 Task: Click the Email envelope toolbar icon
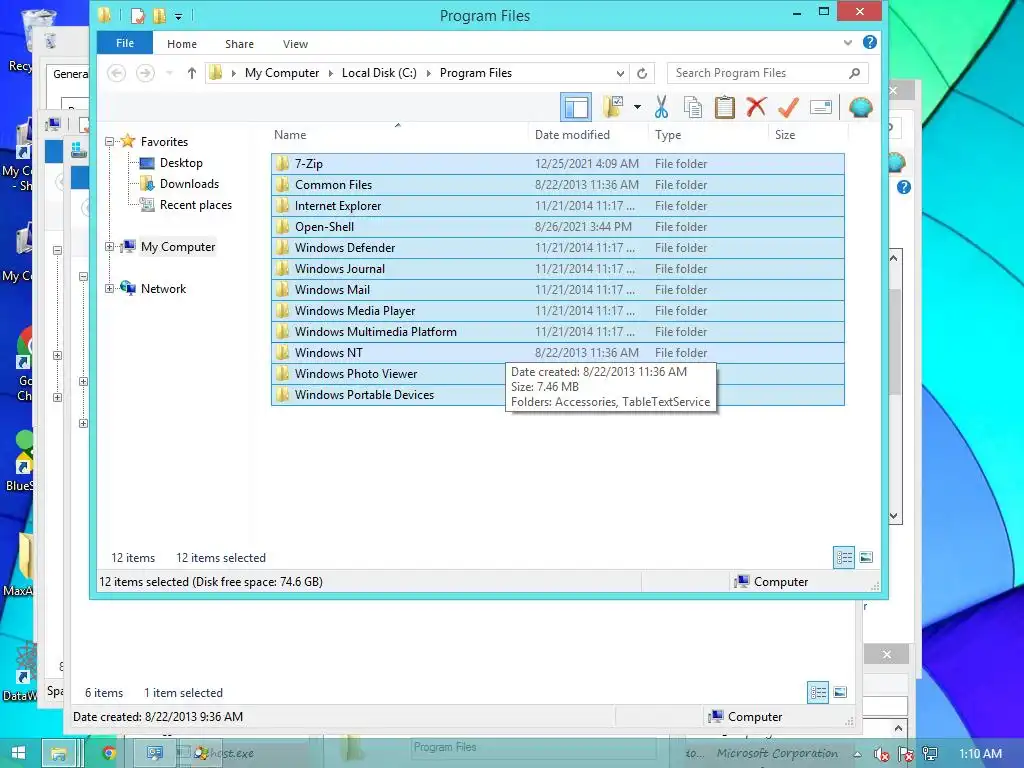[x=821, y=107]
